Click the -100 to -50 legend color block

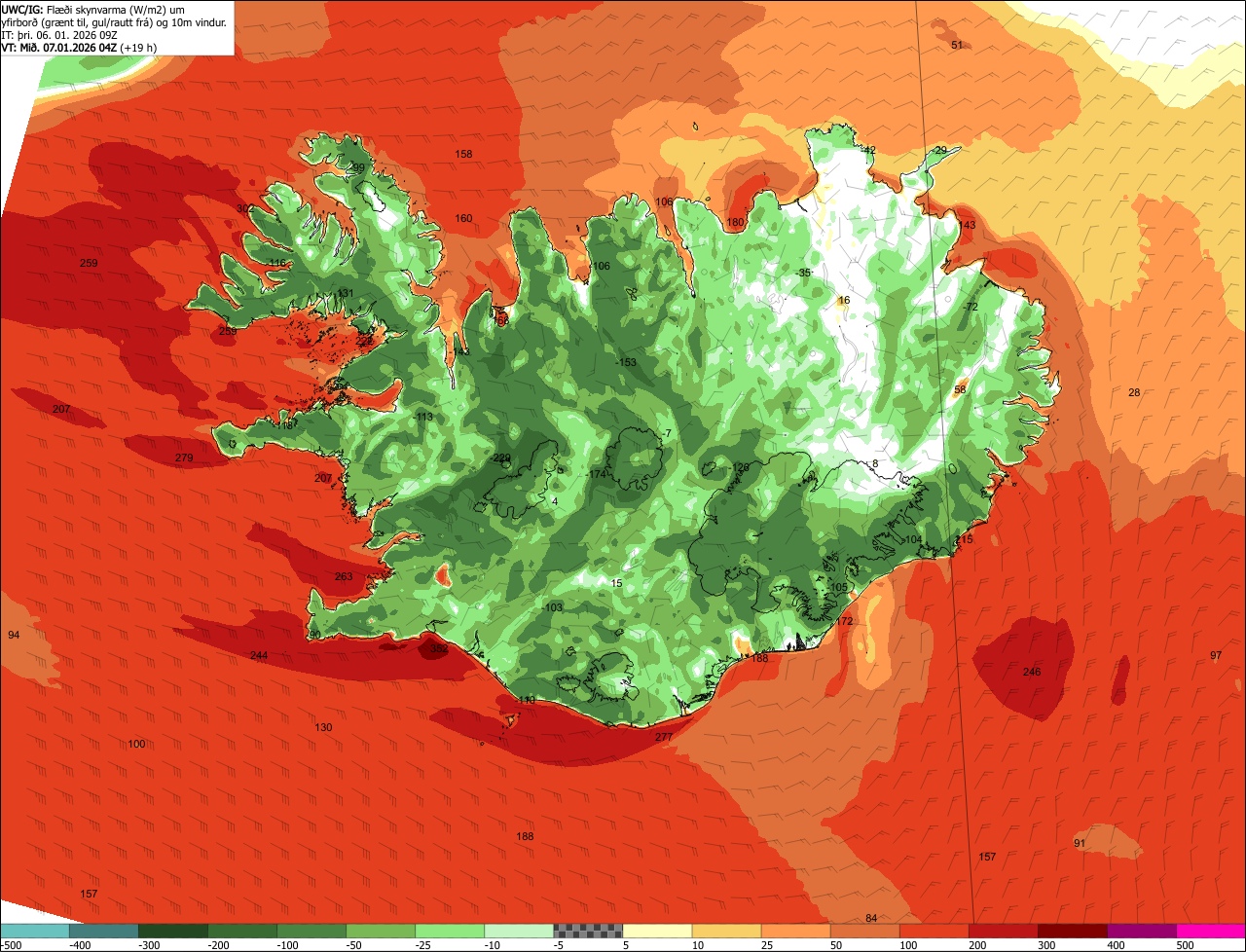click(x=311, y=931)
